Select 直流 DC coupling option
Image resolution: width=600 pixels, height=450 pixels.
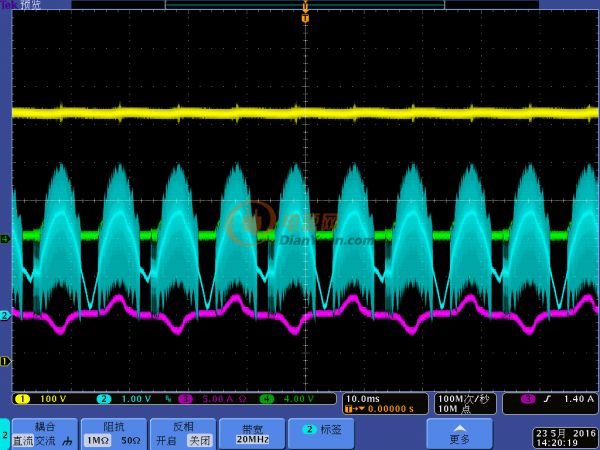pyautogui.click(x=23, y=441)
